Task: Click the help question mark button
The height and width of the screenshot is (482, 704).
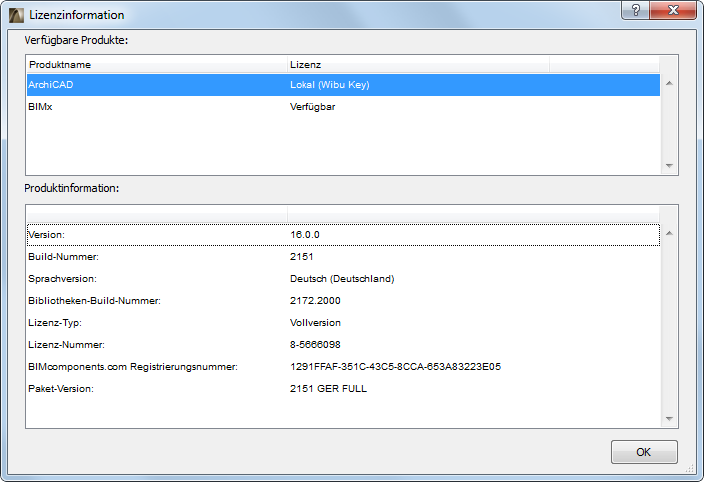Action: pos(635,10)
